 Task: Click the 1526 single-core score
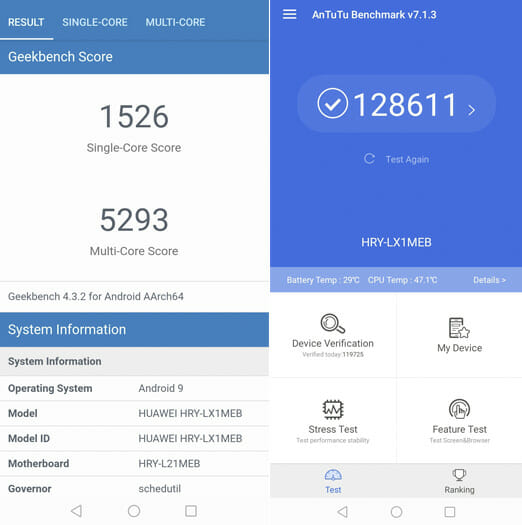click(x=134, y=117)
